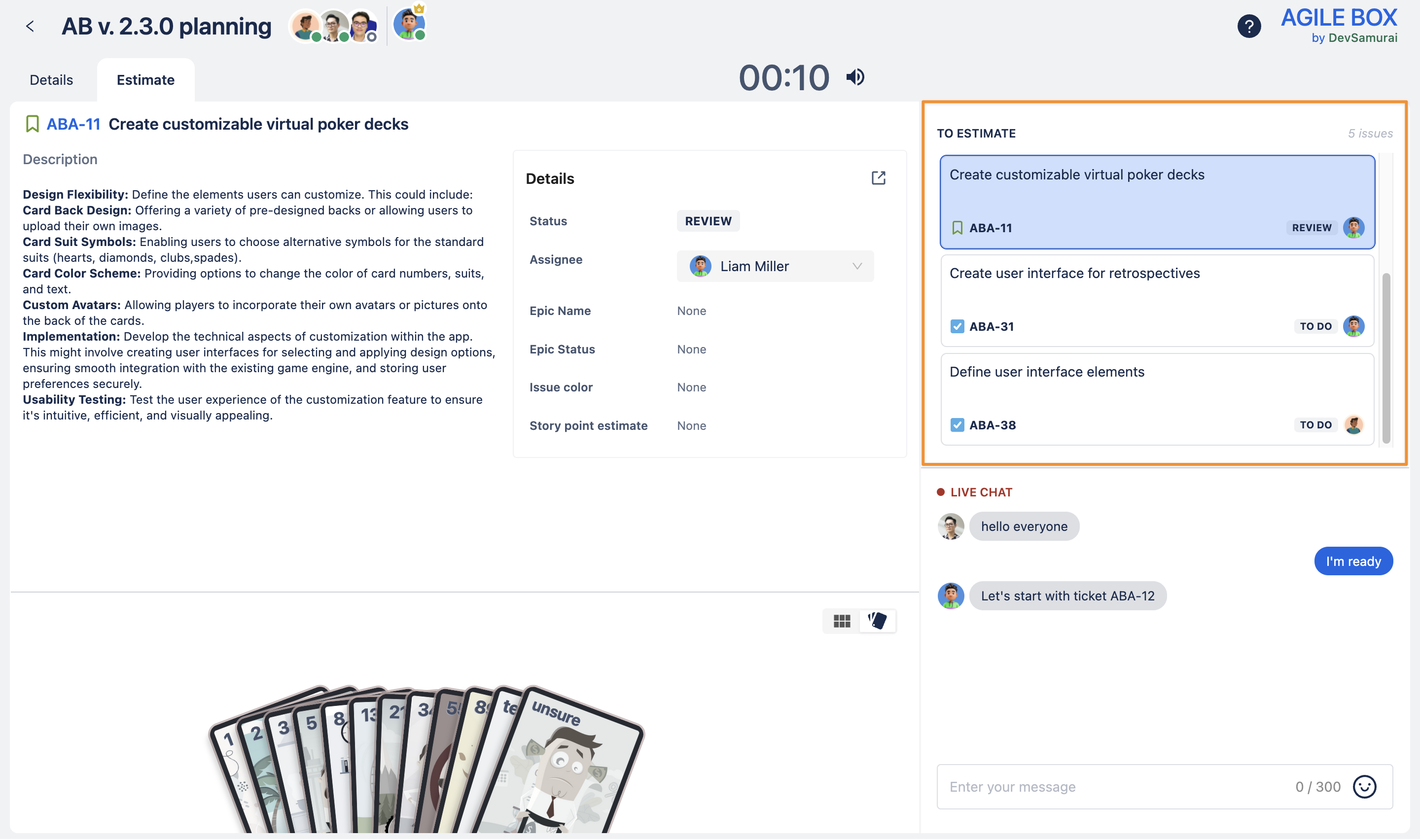1420x840 pixels.
Task: Open the help question mark icon
Action: 1248,26
